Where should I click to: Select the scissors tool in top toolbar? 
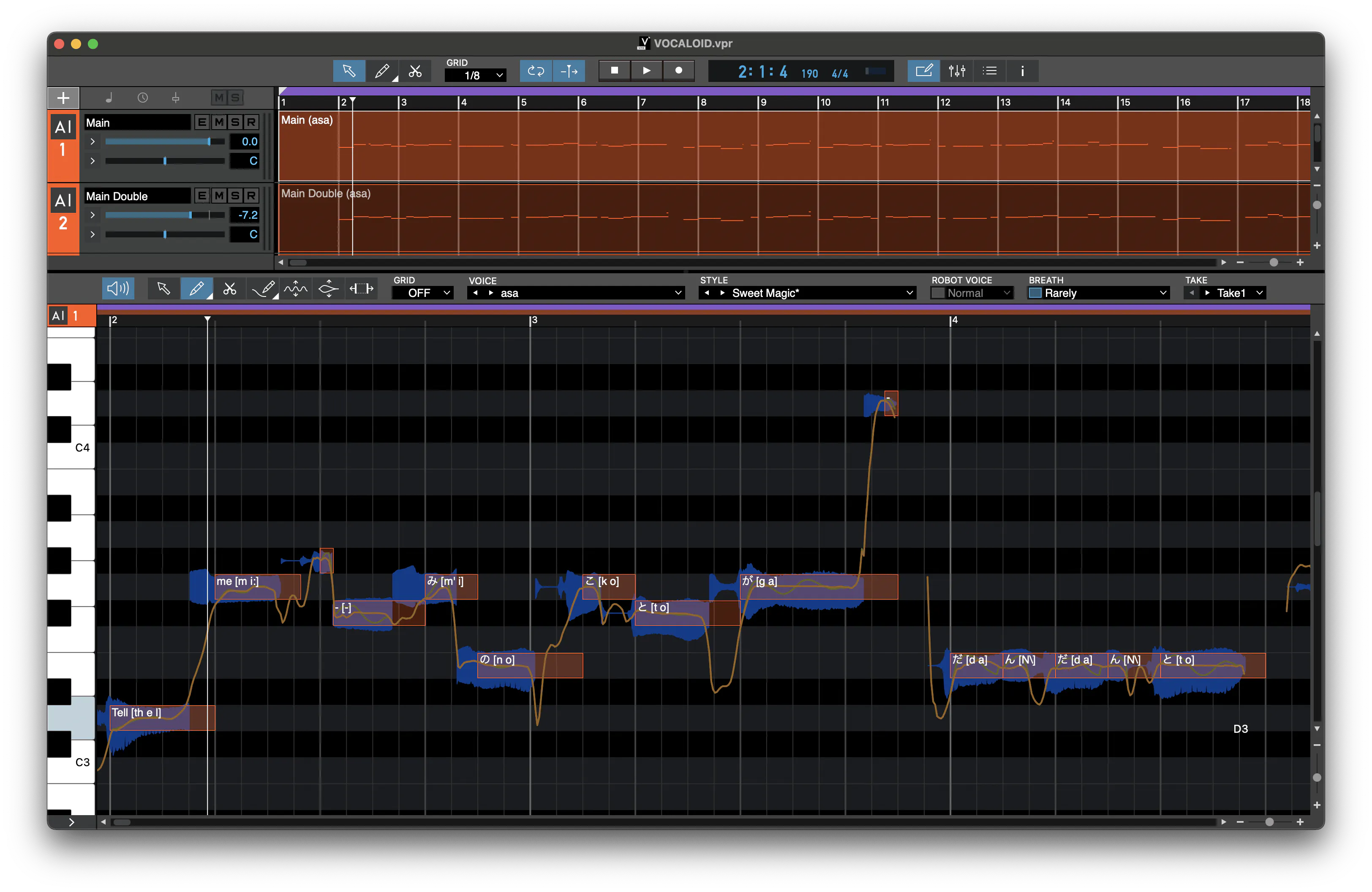tap(415, 71)
